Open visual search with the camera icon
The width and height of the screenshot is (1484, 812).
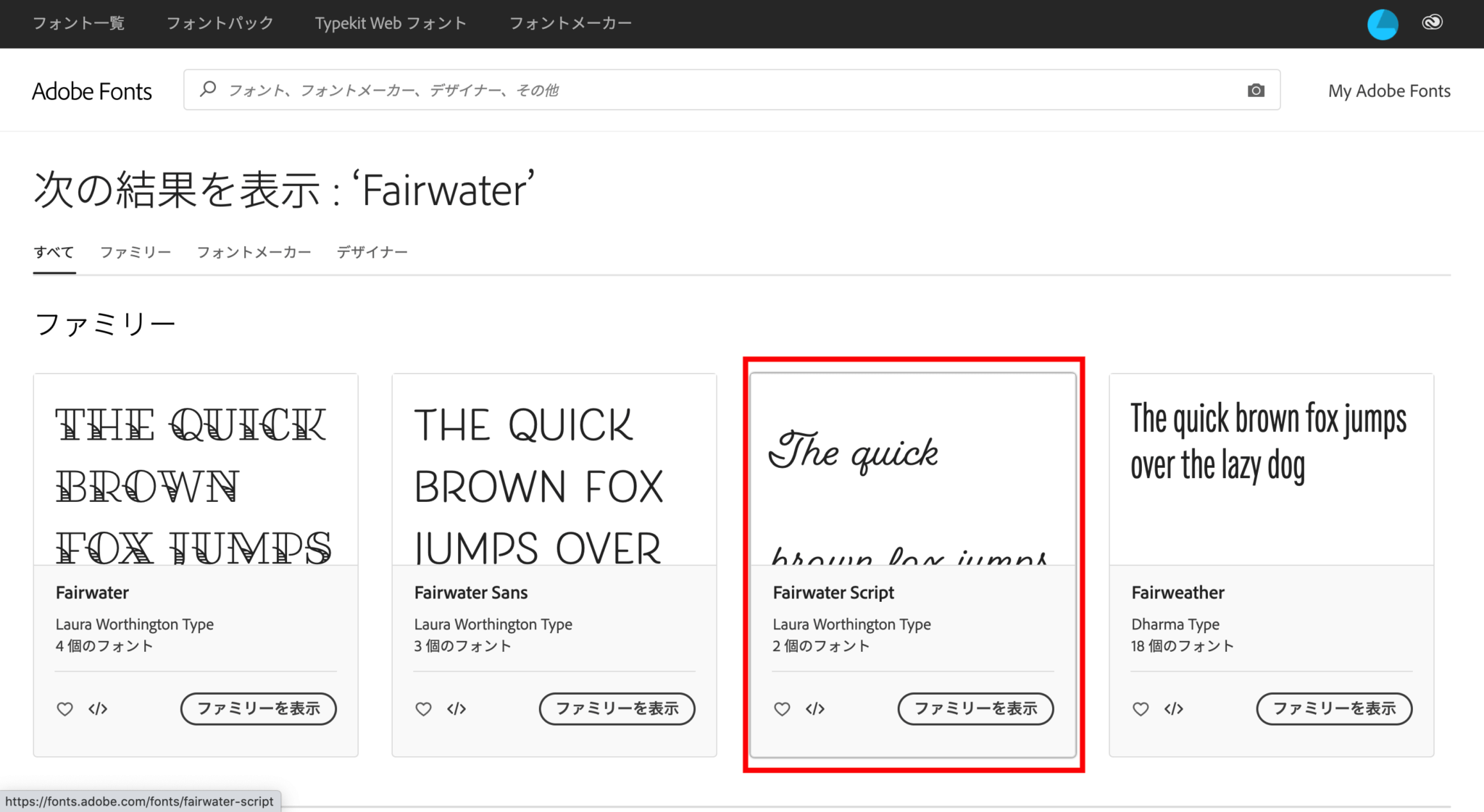point(1256,90)
